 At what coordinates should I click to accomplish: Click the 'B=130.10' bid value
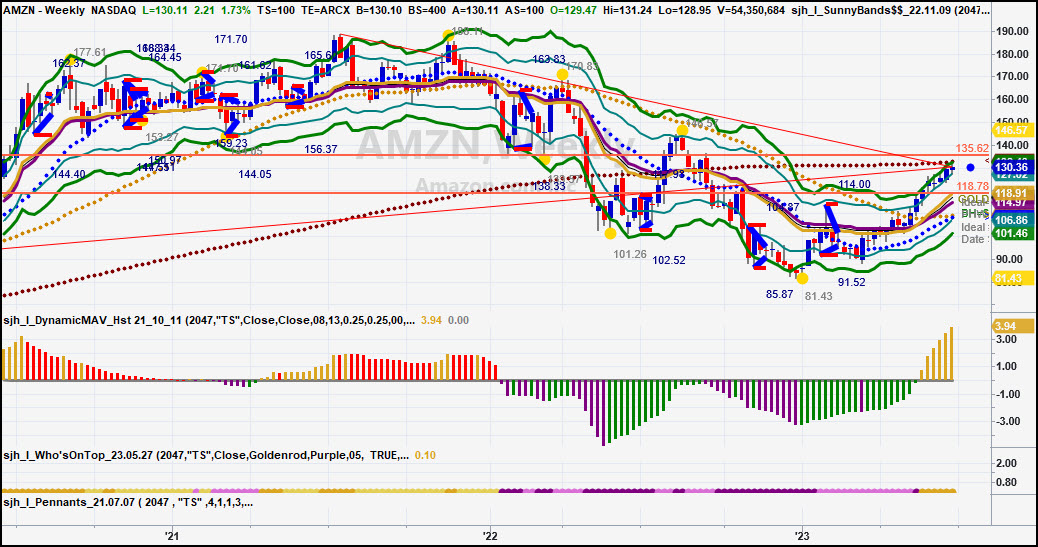tap(379, 11)
